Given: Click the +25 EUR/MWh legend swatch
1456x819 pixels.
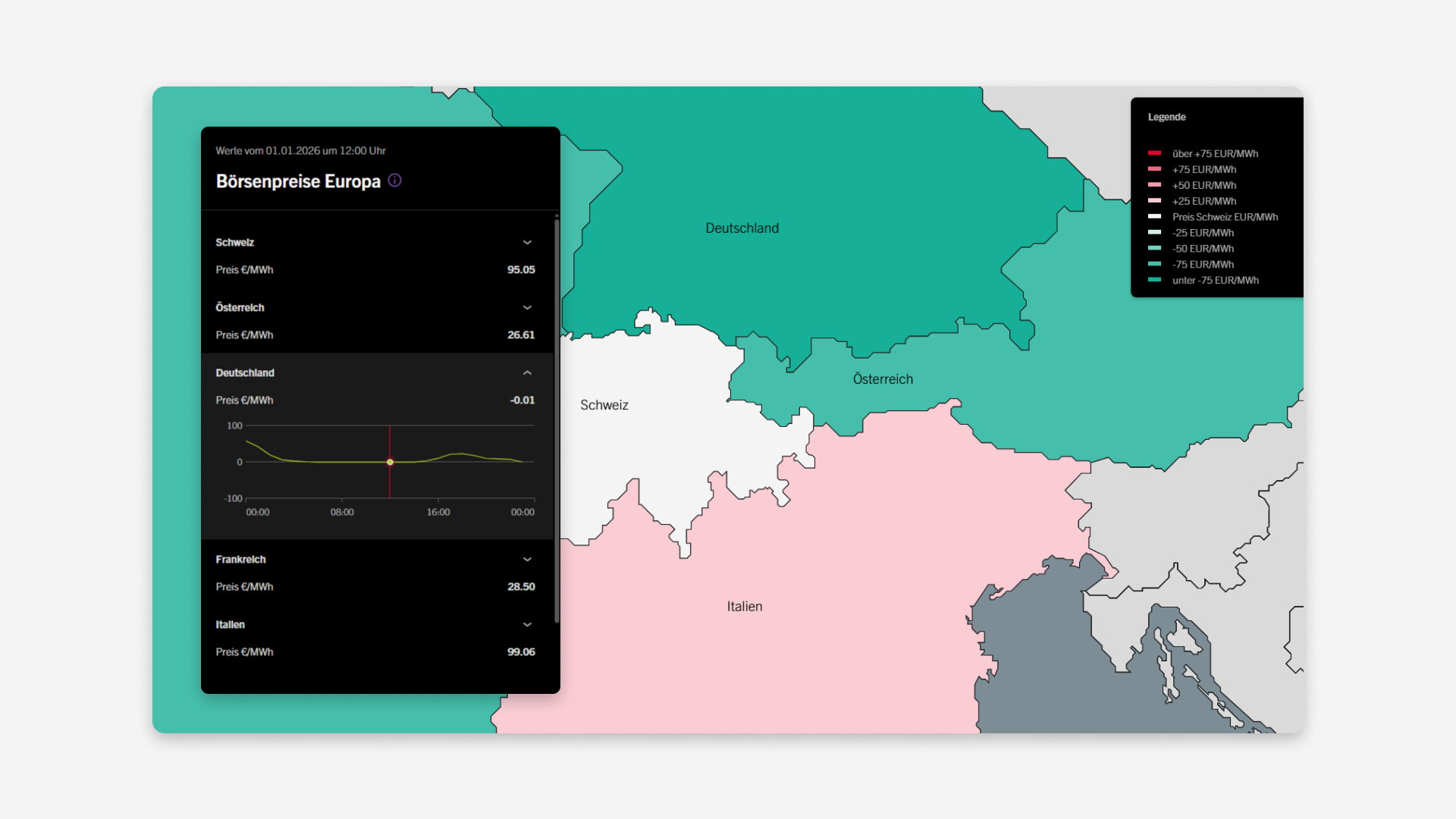Looking at the screenshot, I should 1154,201.
